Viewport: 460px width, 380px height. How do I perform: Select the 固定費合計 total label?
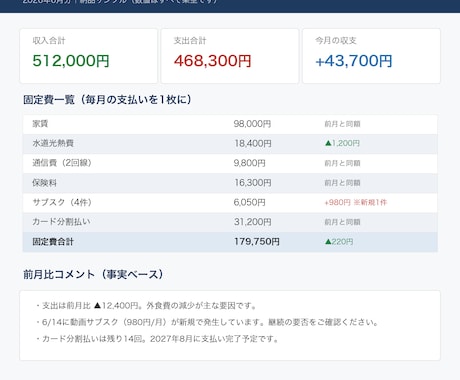53,242
